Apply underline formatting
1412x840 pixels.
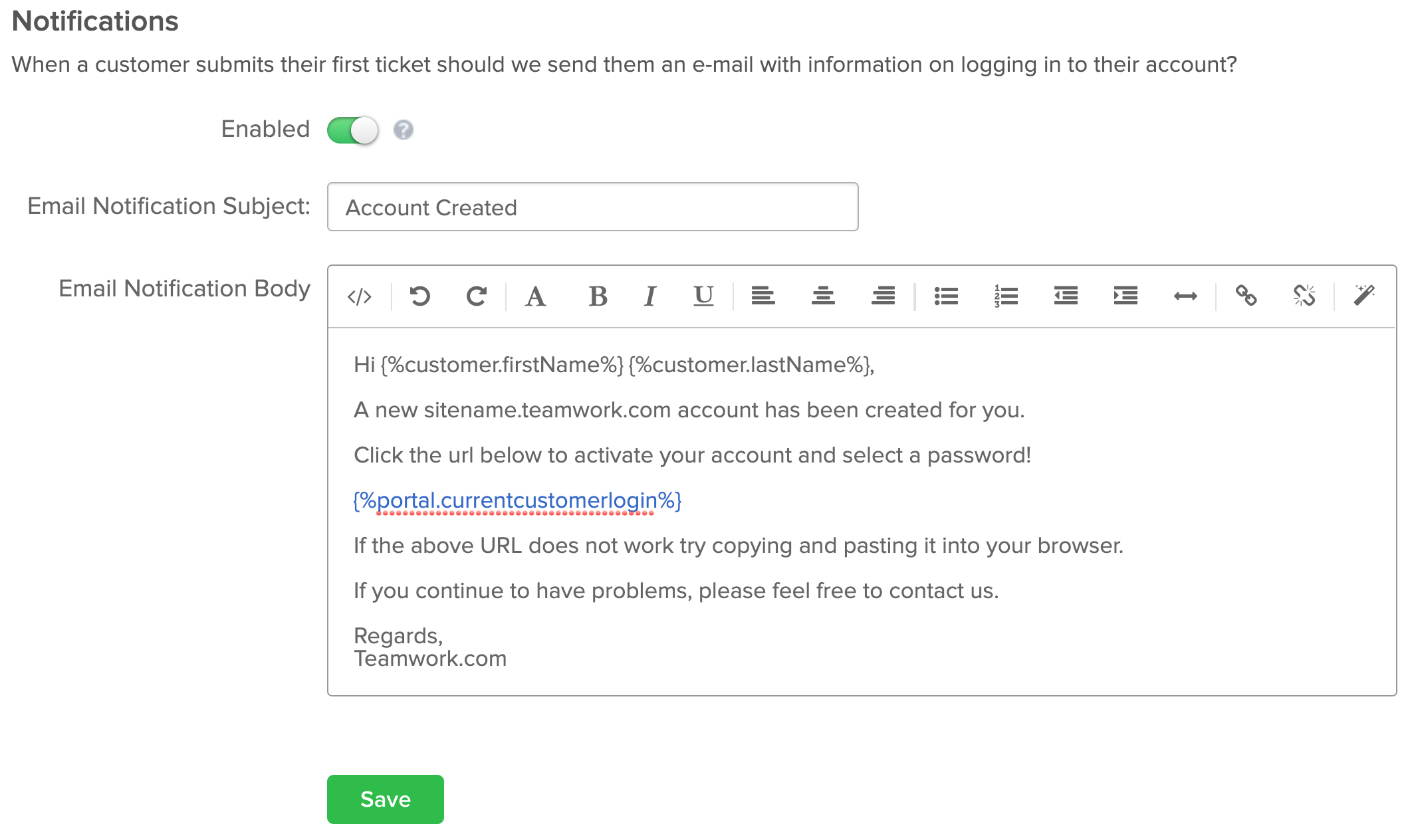pyautogui.click(x=703, y=296)
